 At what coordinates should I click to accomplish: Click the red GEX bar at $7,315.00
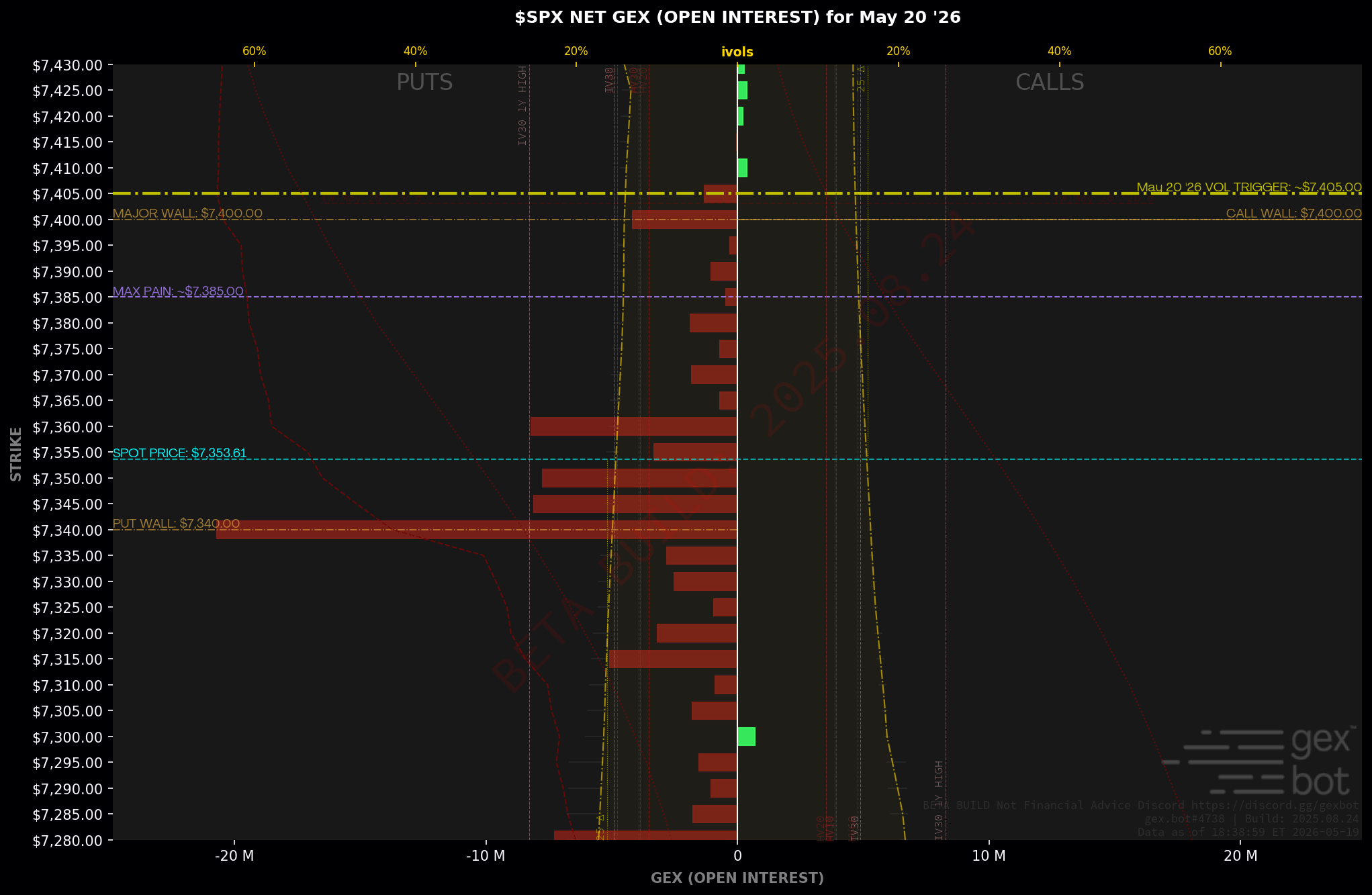pos(673,659)
